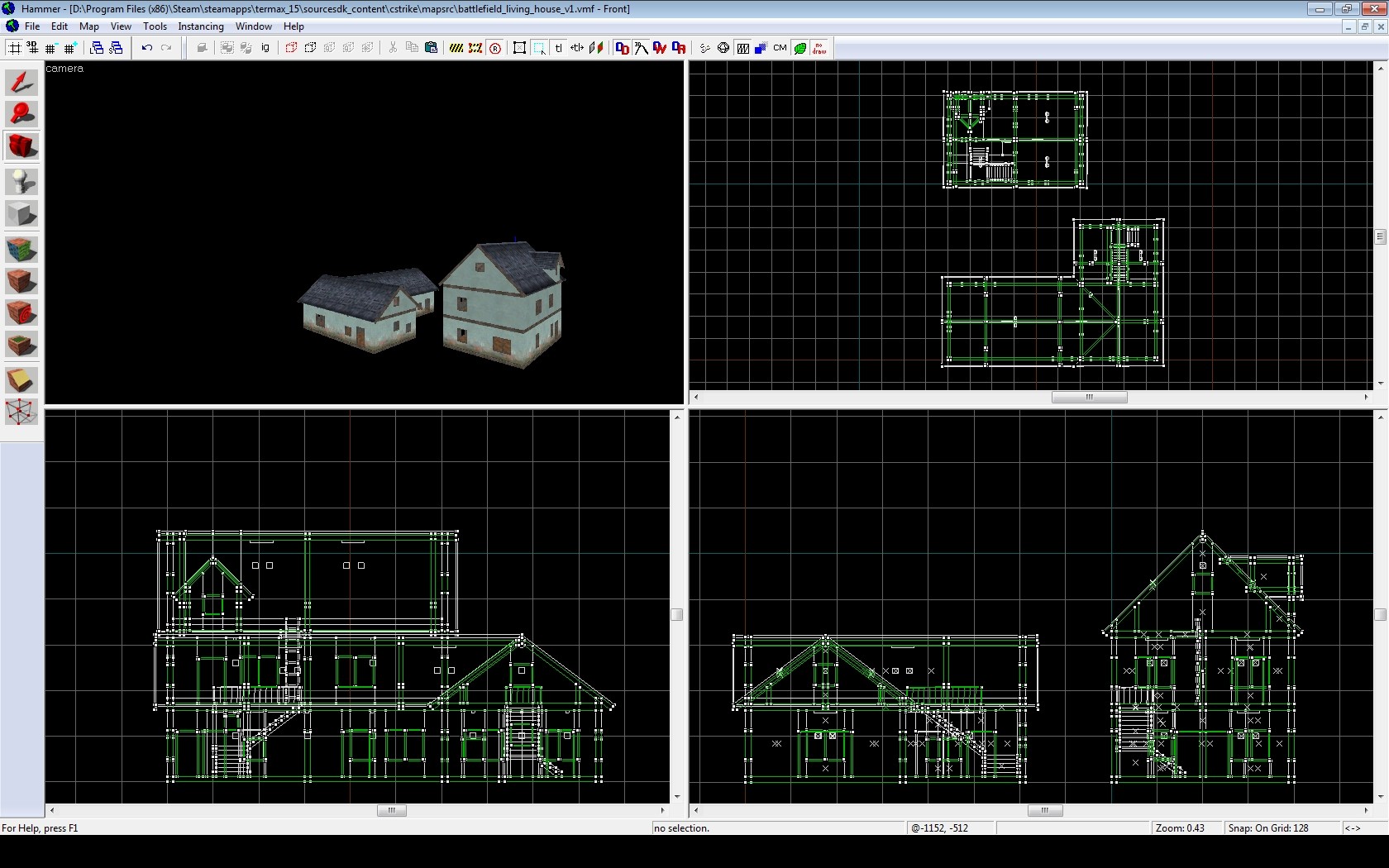The image size is (1389, 868).
Task: Click the Undo arrow button
Action: pyautogui.click(x=147, y=48)
